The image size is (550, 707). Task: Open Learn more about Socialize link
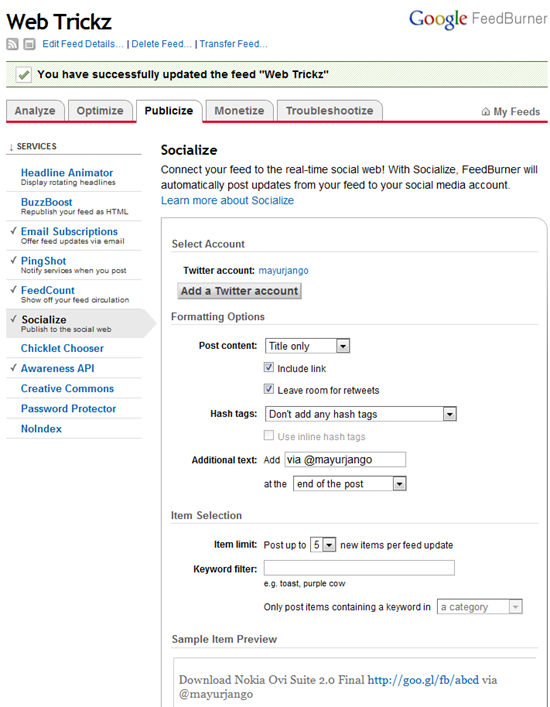pyautogui.click(x=227, y=201)
